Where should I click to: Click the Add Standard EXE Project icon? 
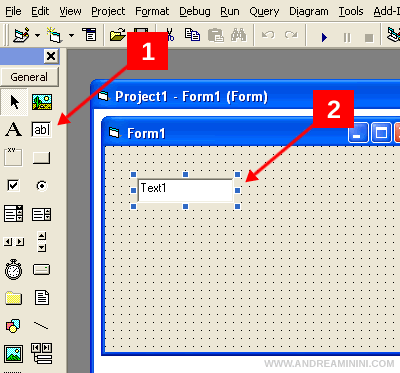coord(21,35)
